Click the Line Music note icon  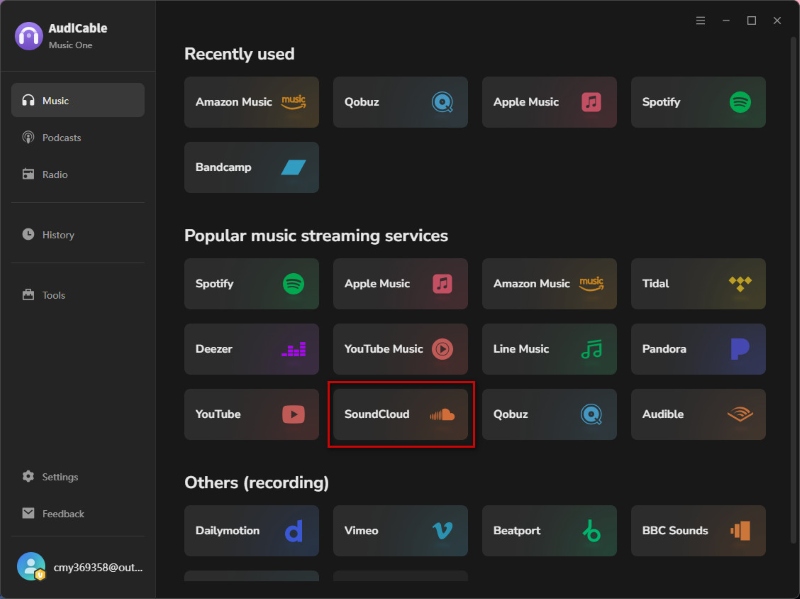pyautogui.click(x=592, y=350)
